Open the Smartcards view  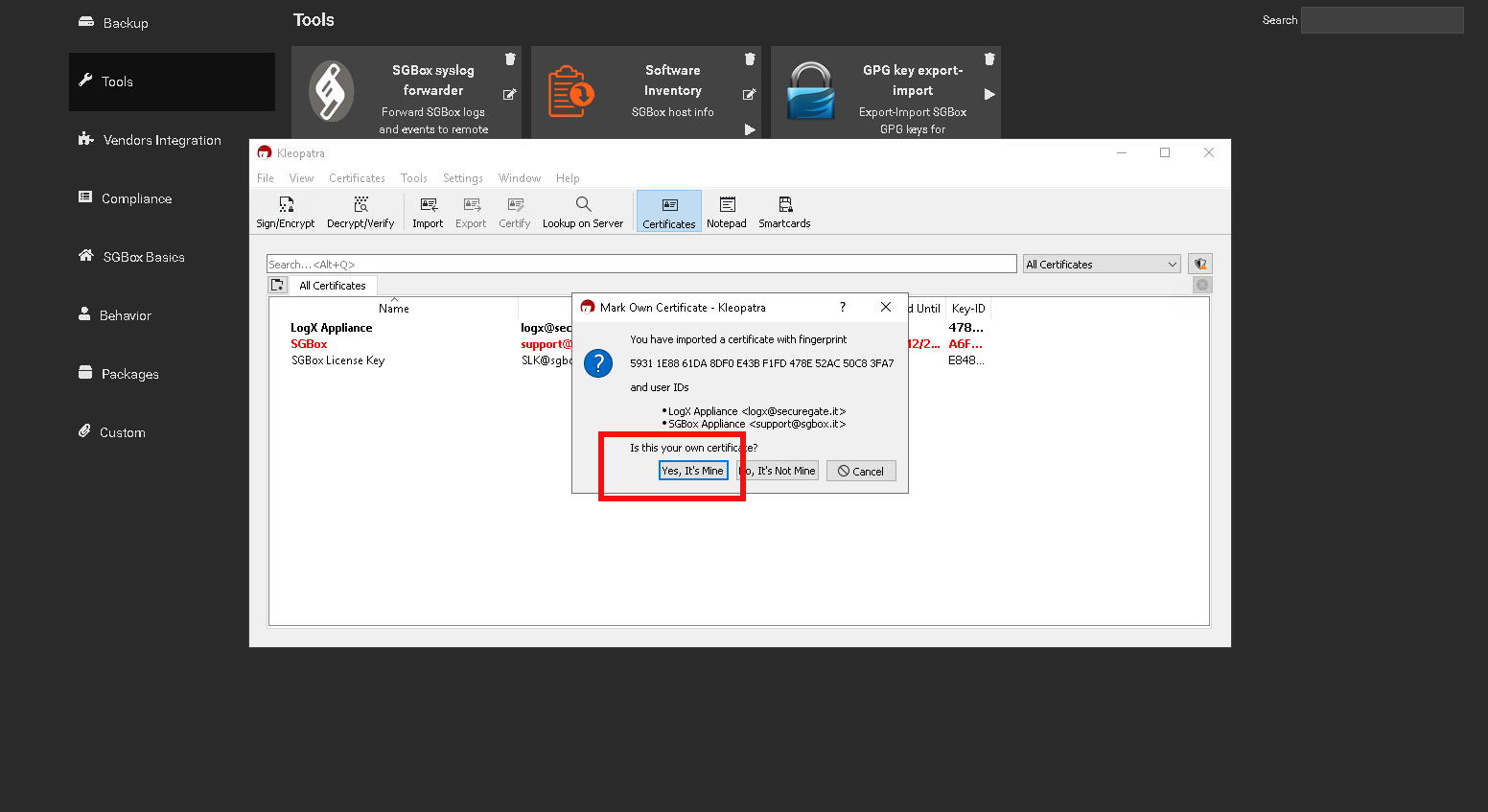click(x=784, y=212)
